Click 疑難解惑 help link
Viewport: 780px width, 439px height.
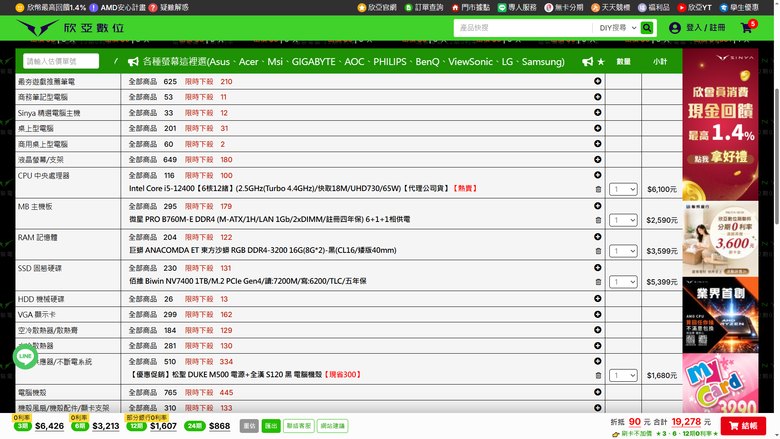click(169, 7)
